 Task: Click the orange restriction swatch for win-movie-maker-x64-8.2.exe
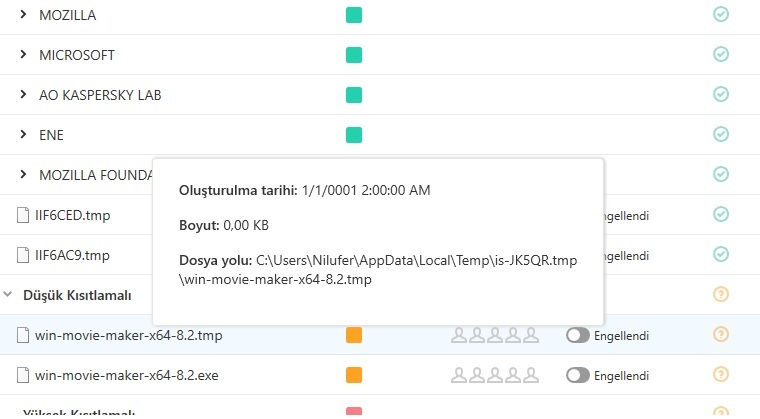click(353, 375)
